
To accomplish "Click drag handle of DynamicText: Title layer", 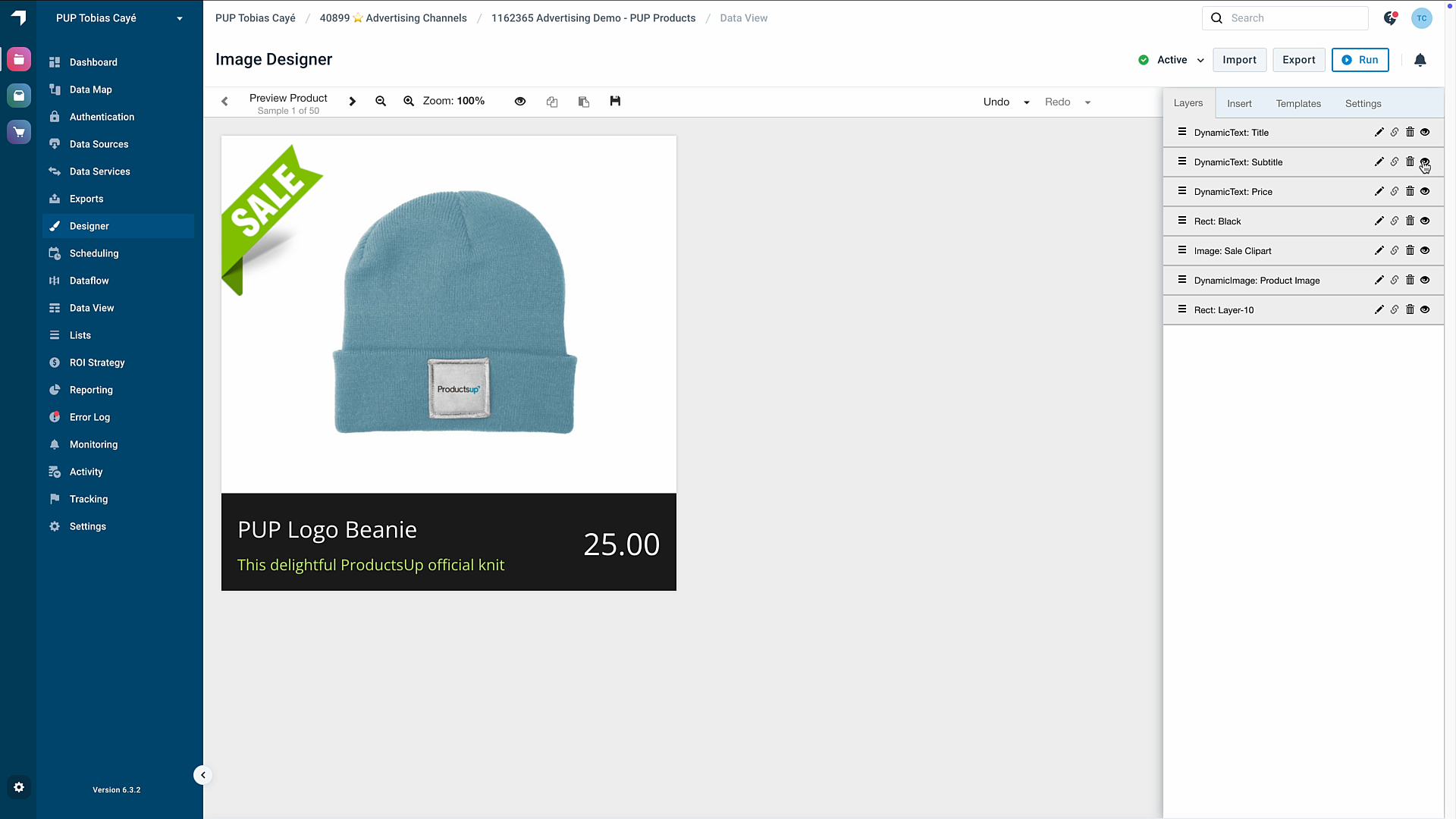I will (x=1181, y=132).
